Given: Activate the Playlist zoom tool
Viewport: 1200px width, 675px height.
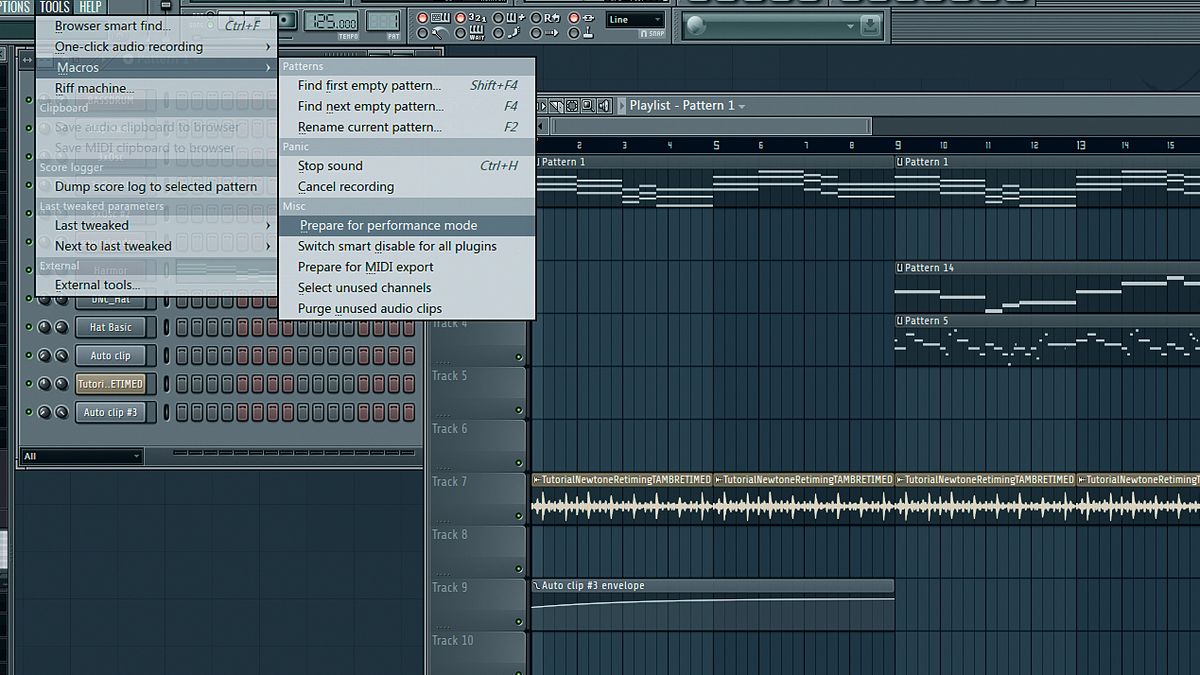Looking at the screenshot, I should [x=589, y=105].
